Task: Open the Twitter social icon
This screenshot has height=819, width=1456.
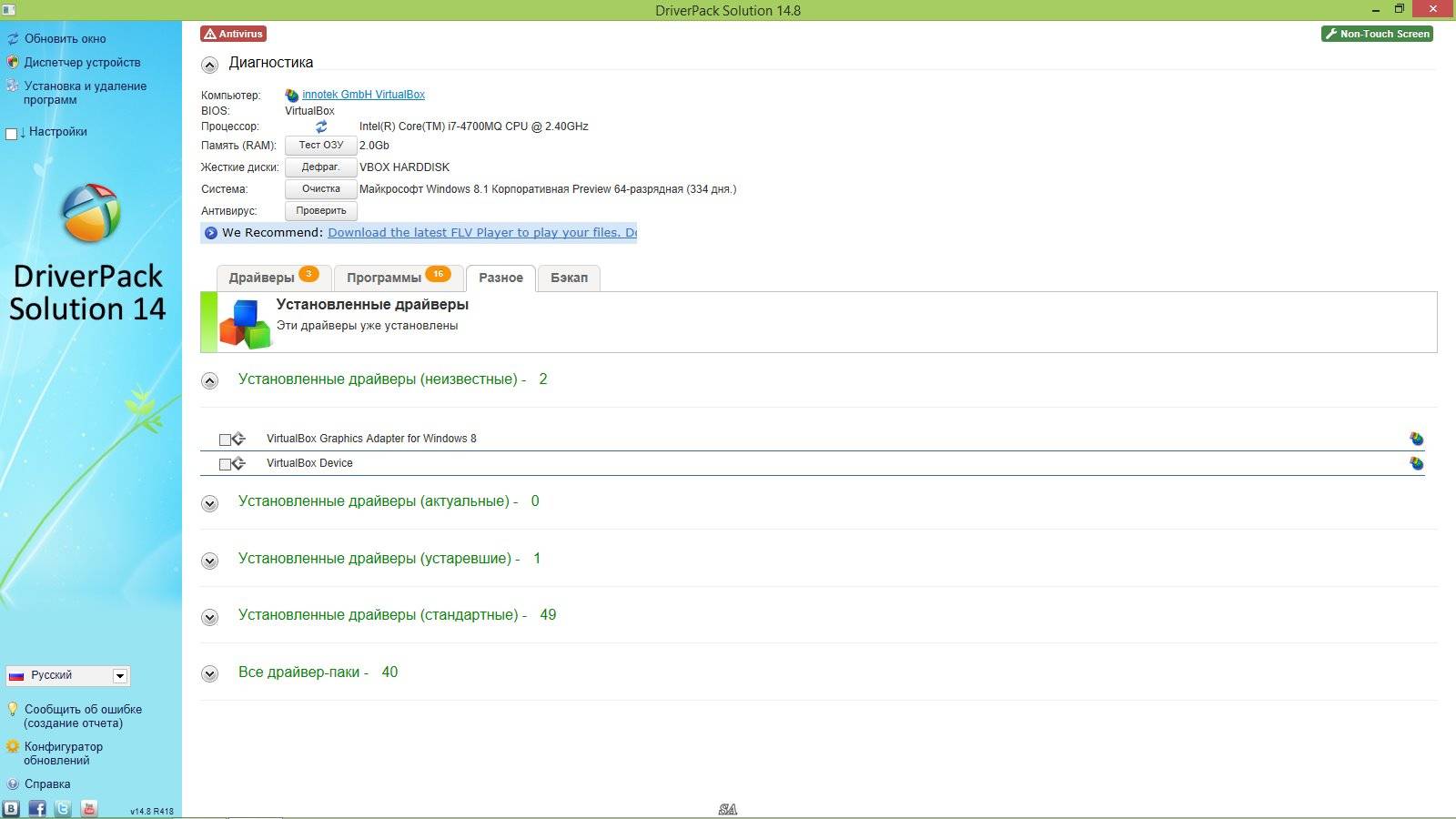Action: coord(63,808)
